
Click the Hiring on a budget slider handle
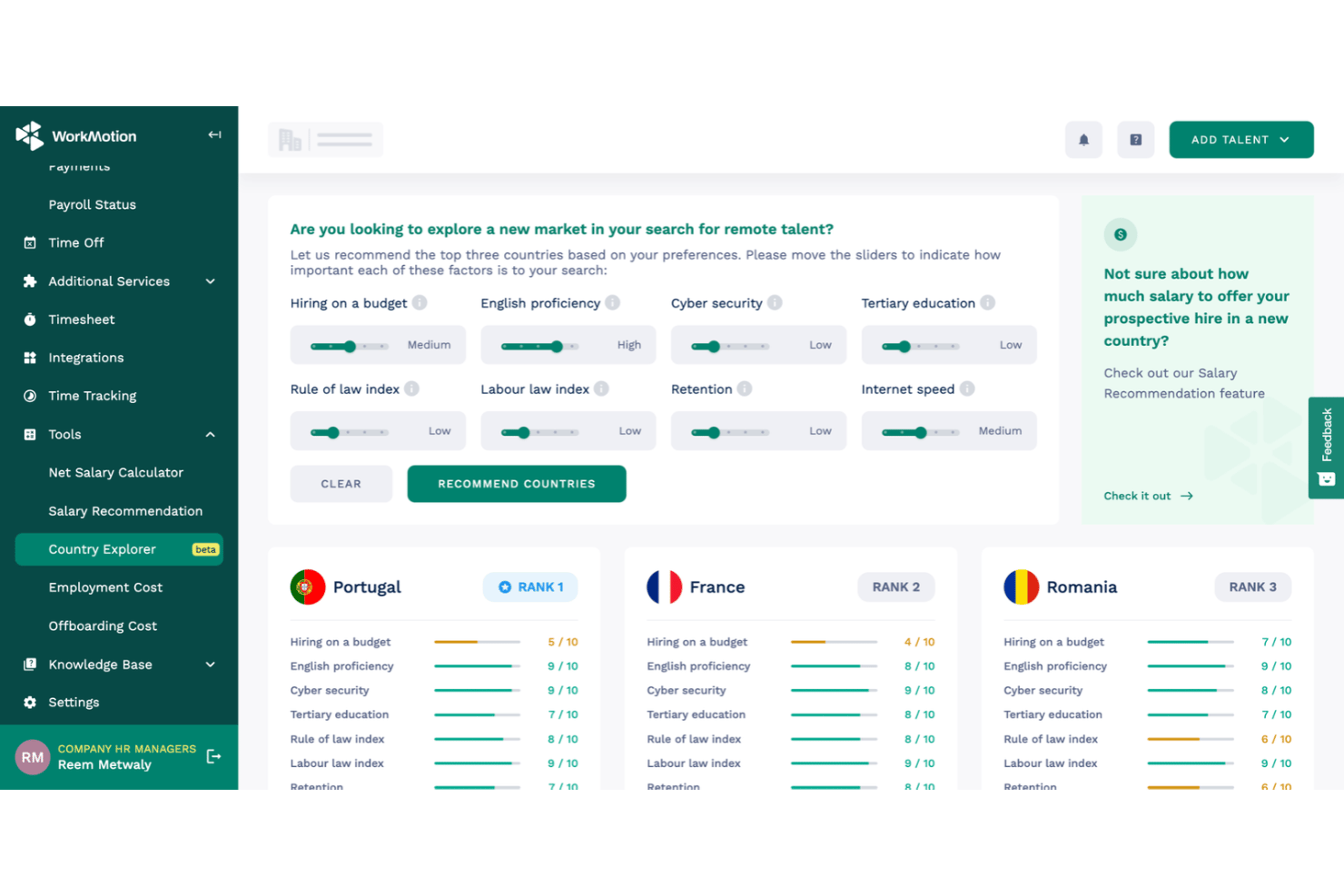coord(350,346)
